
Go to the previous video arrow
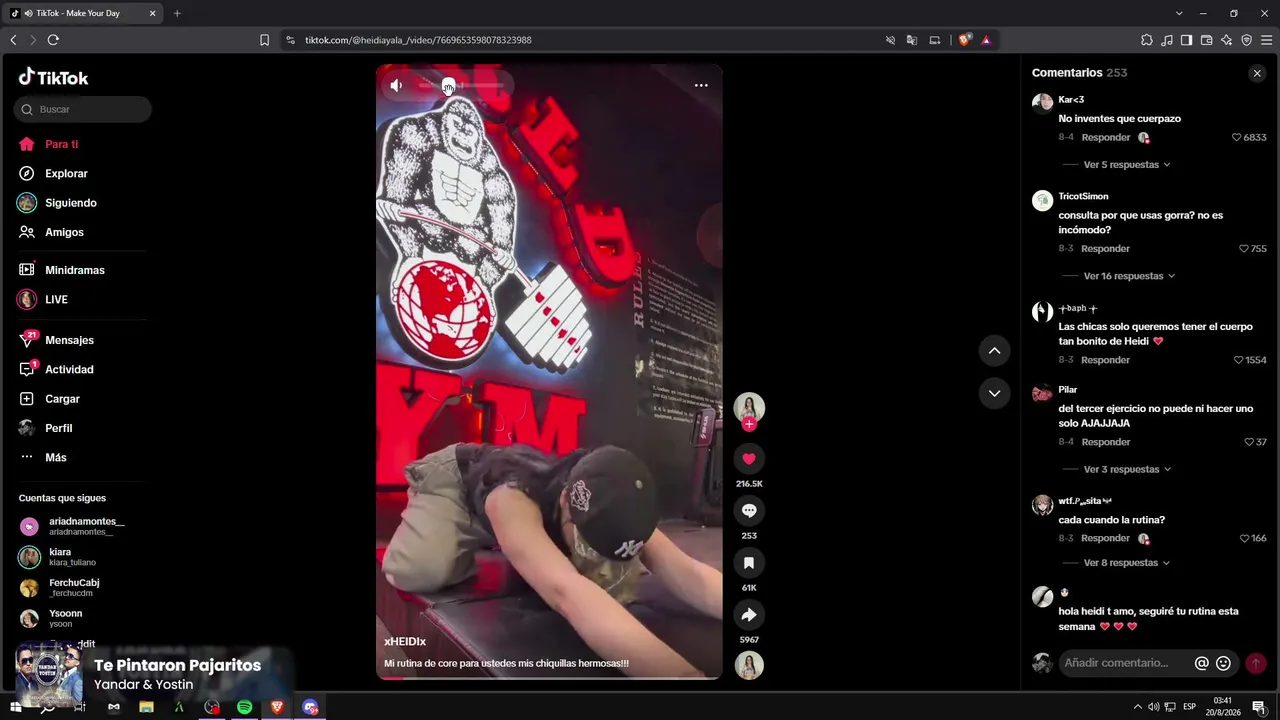coord(994,351)
